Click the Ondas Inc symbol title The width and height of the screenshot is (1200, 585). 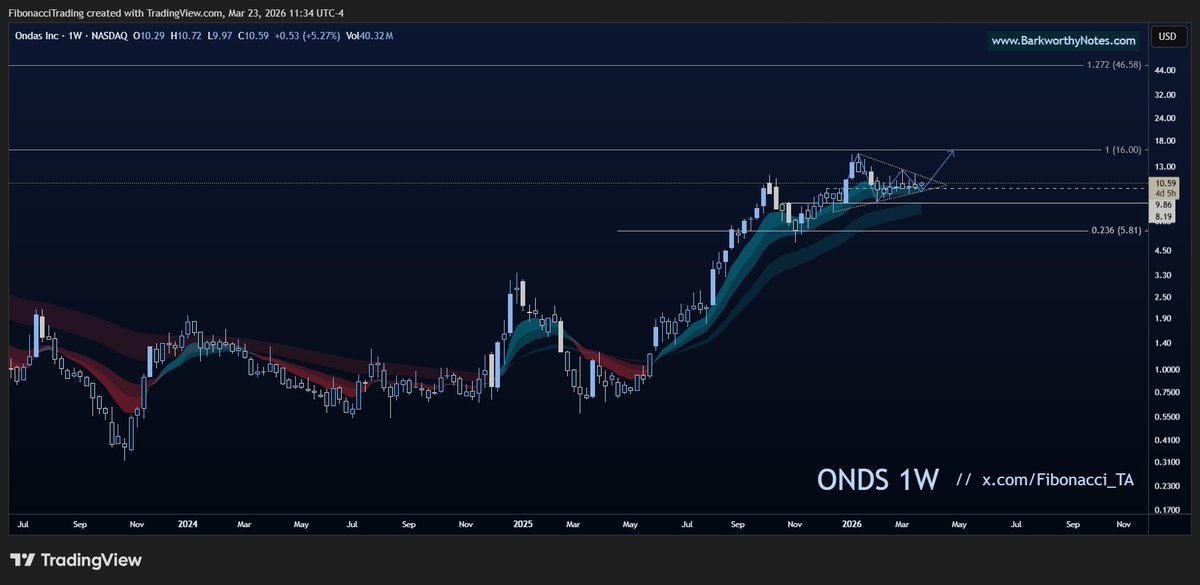coord(38,35)
